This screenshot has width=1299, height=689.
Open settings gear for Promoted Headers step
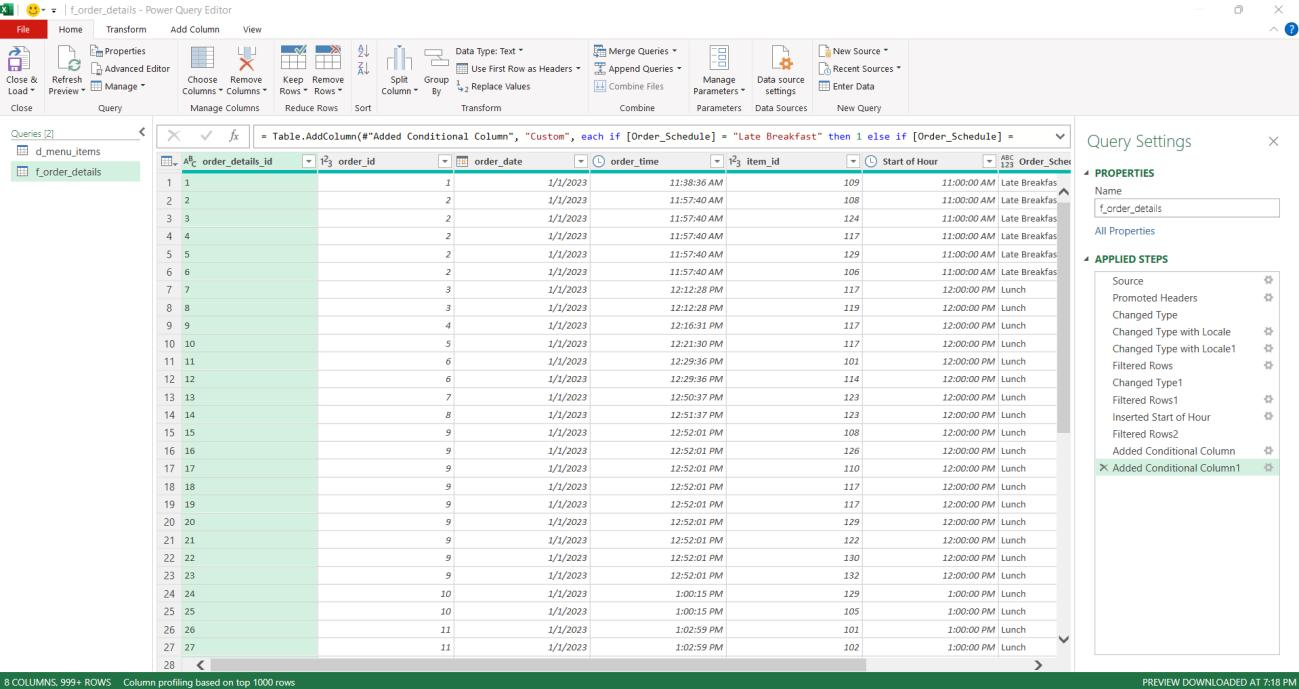(x=1268, y=298)
